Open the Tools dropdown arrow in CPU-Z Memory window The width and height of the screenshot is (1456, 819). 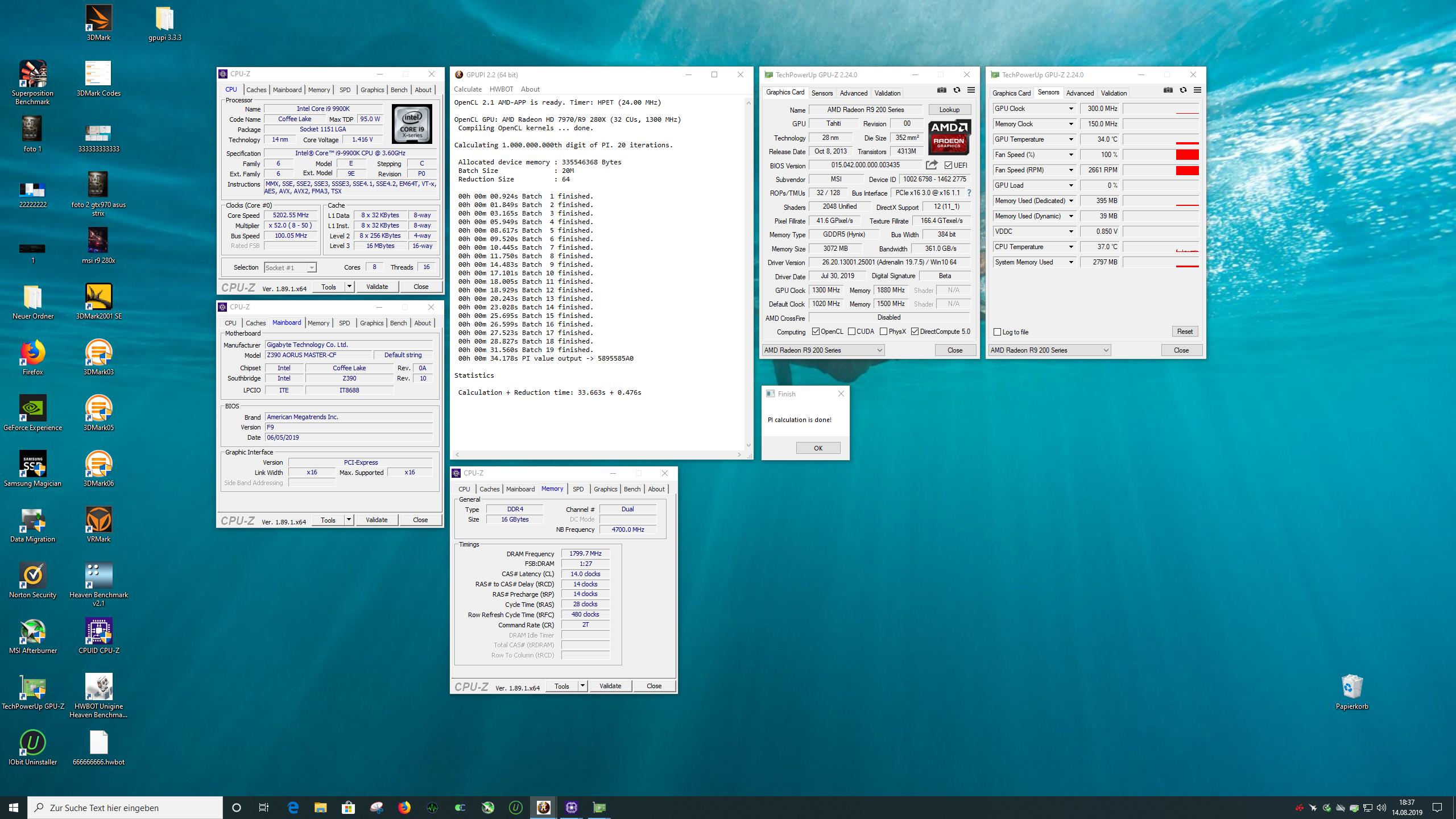[x=582, y=686]
